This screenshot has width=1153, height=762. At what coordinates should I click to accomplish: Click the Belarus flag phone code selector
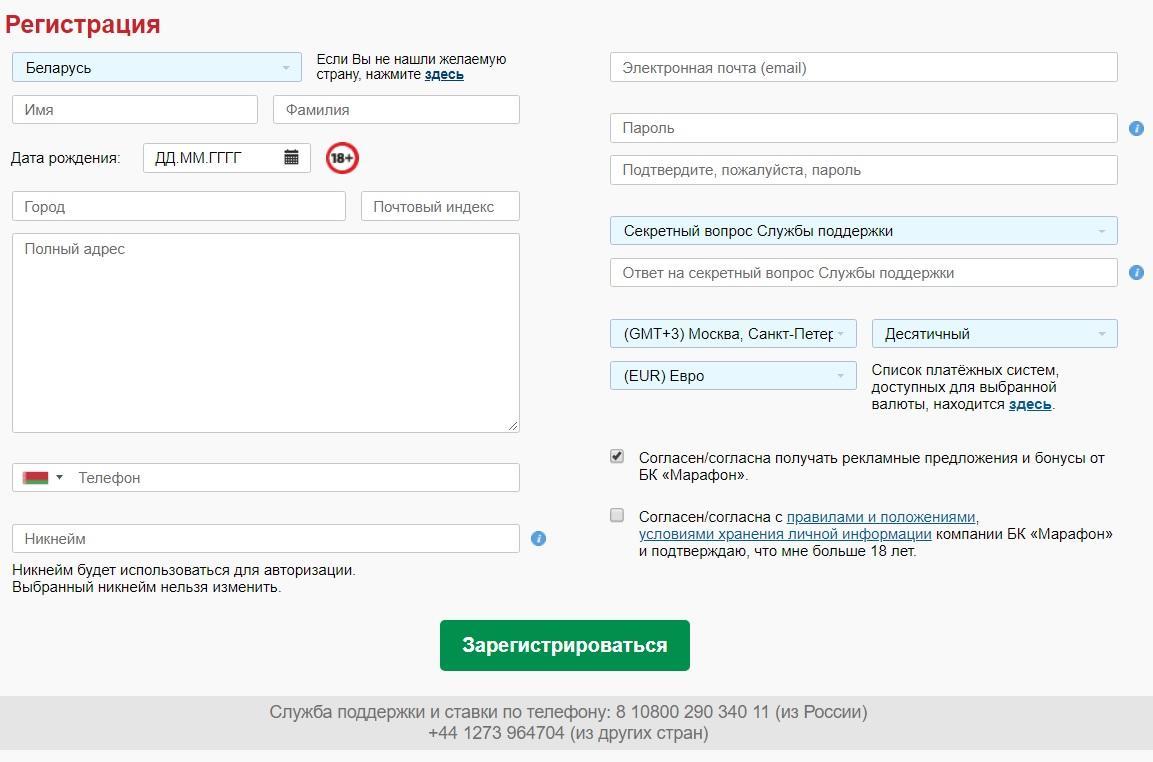click(x=42, y=478)
